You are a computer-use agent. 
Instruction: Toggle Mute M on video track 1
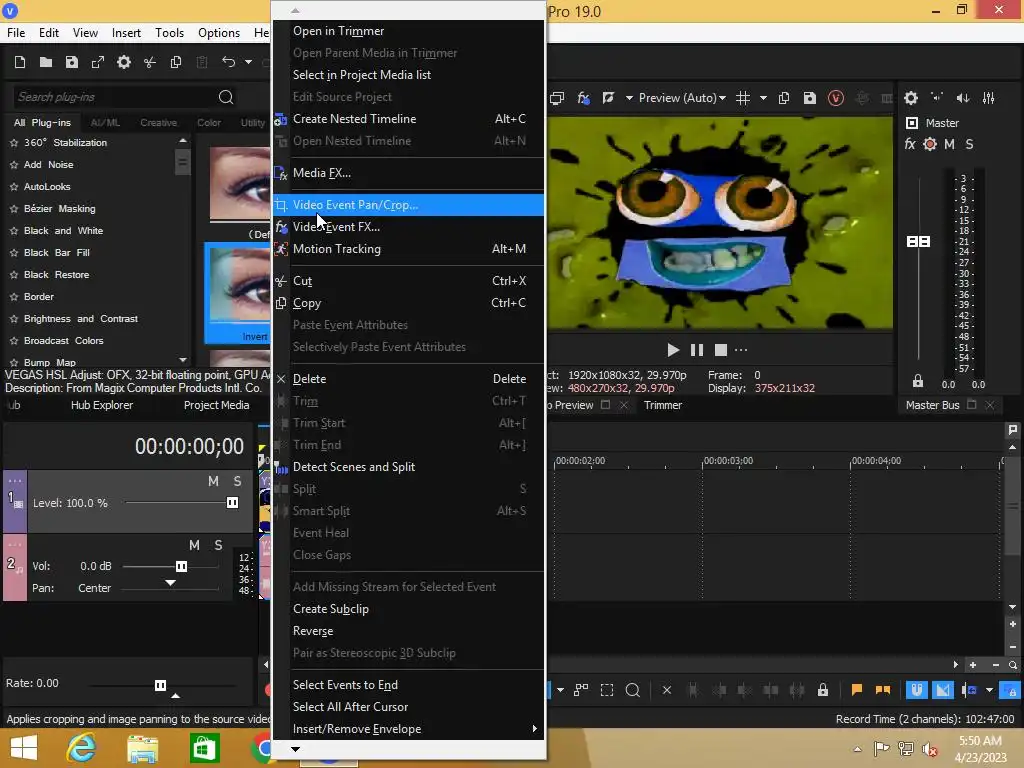point(213,481)
